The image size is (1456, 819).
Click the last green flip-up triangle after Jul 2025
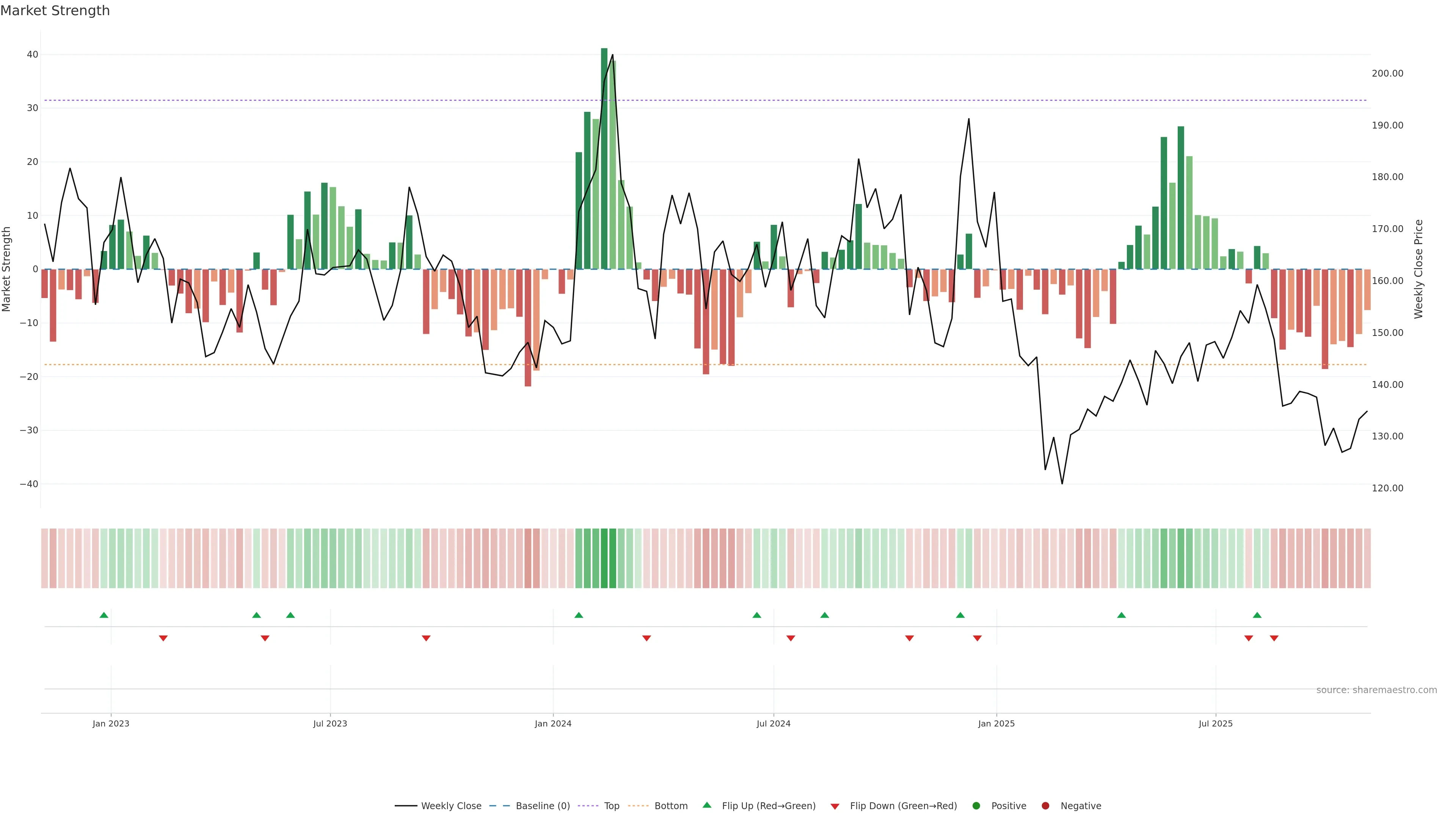pyautogui.click(x=1257, y=615)
